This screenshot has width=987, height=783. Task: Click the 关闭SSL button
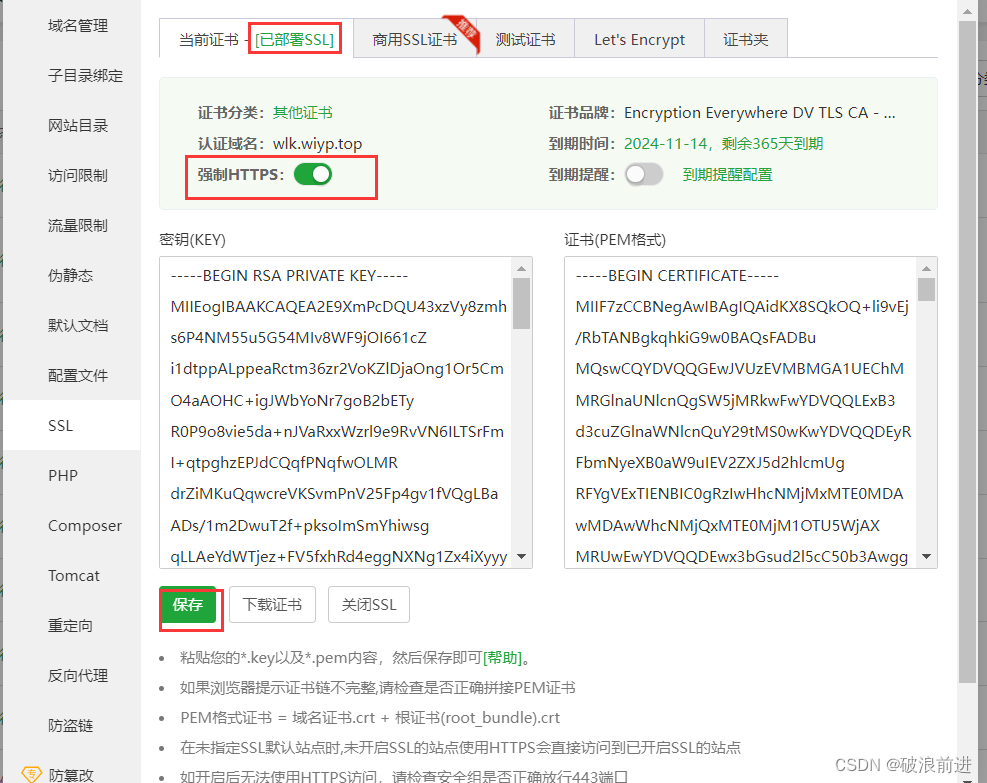click(x=368, y=604)
